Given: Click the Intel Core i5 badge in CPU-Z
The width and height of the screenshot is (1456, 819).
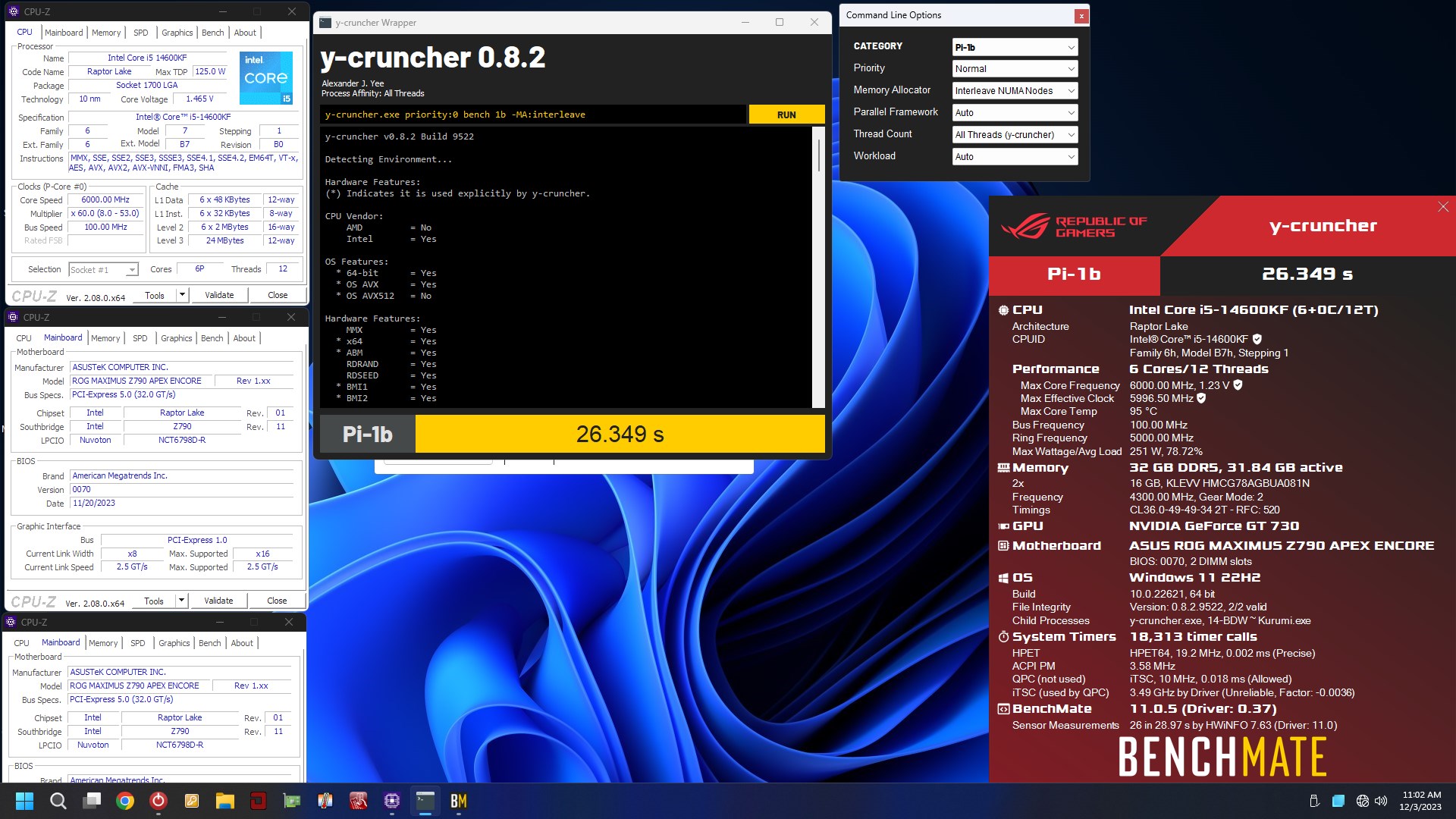Looking at the screenshot, I should [x=266, y=77].
